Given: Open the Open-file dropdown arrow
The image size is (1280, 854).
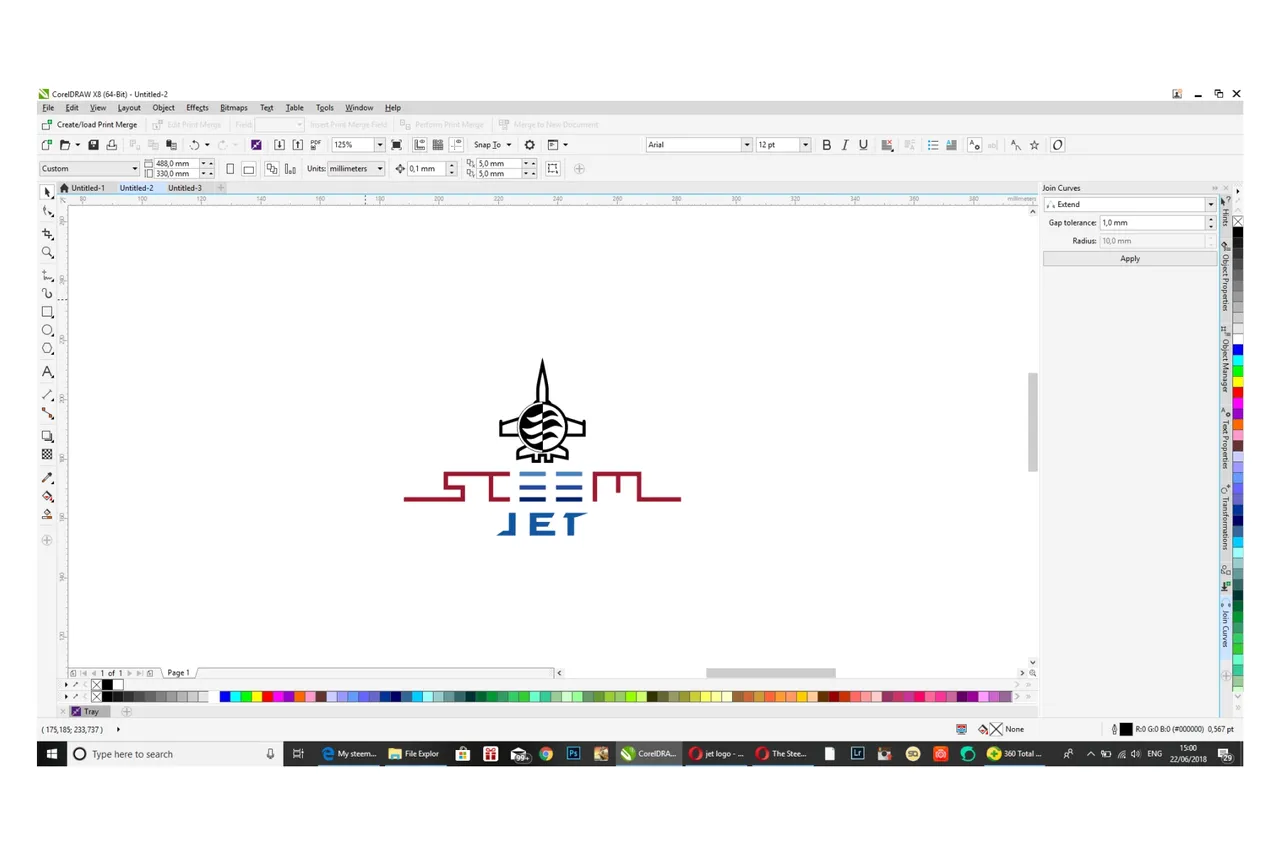Looking at the screenshot, I should (x=76, y=145).
